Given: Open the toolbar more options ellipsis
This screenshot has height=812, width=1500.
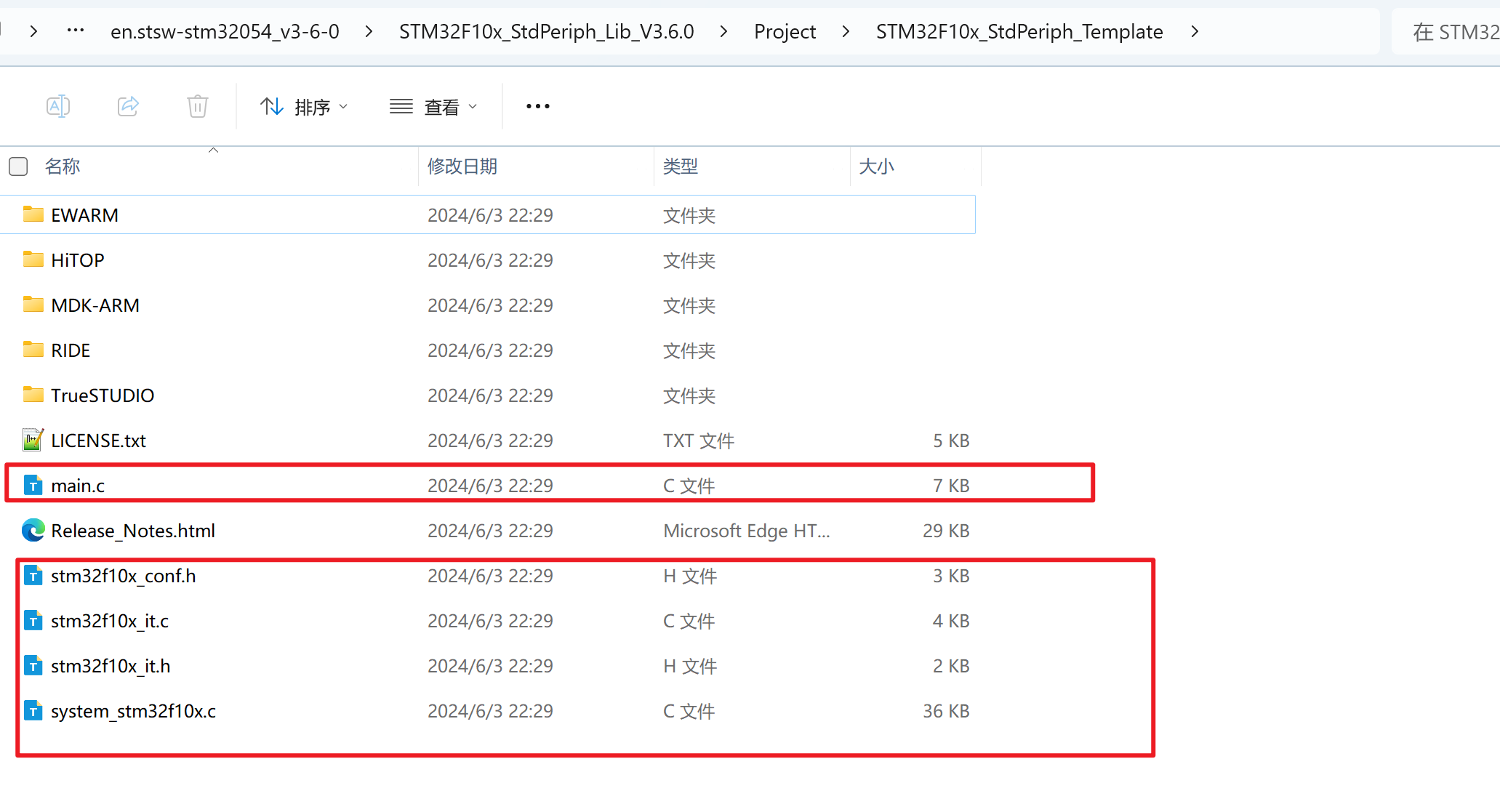Looking at the screenshot, I should click(x=538, y=107).
